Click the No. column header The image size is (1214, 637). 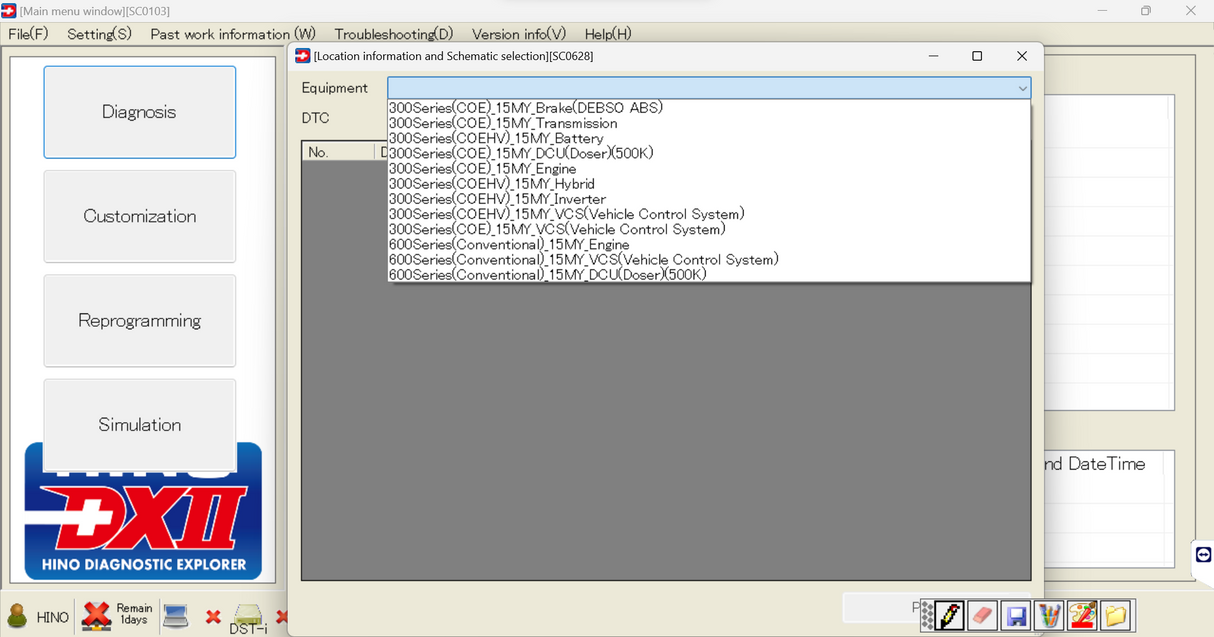pyautogui.click(x=319, y=152)
